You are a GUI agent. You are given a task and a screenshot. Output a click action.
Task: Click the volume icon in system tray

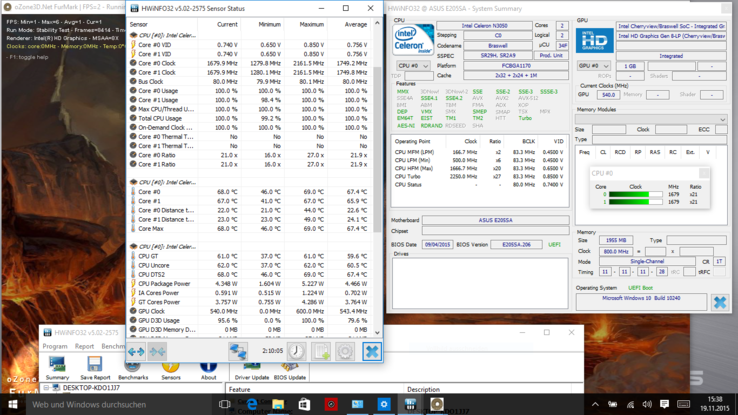coord(647,404)
